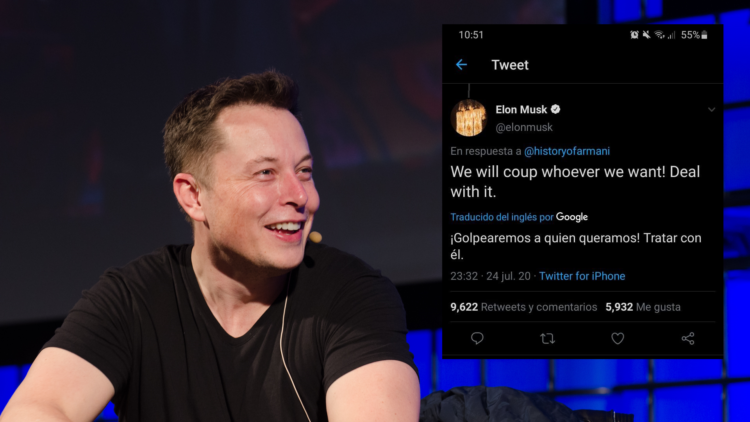Image resolution: width=750 pixels, height=422 pixels.
Task: Click the Wi-Fi status icon
Action: [660, 34]
